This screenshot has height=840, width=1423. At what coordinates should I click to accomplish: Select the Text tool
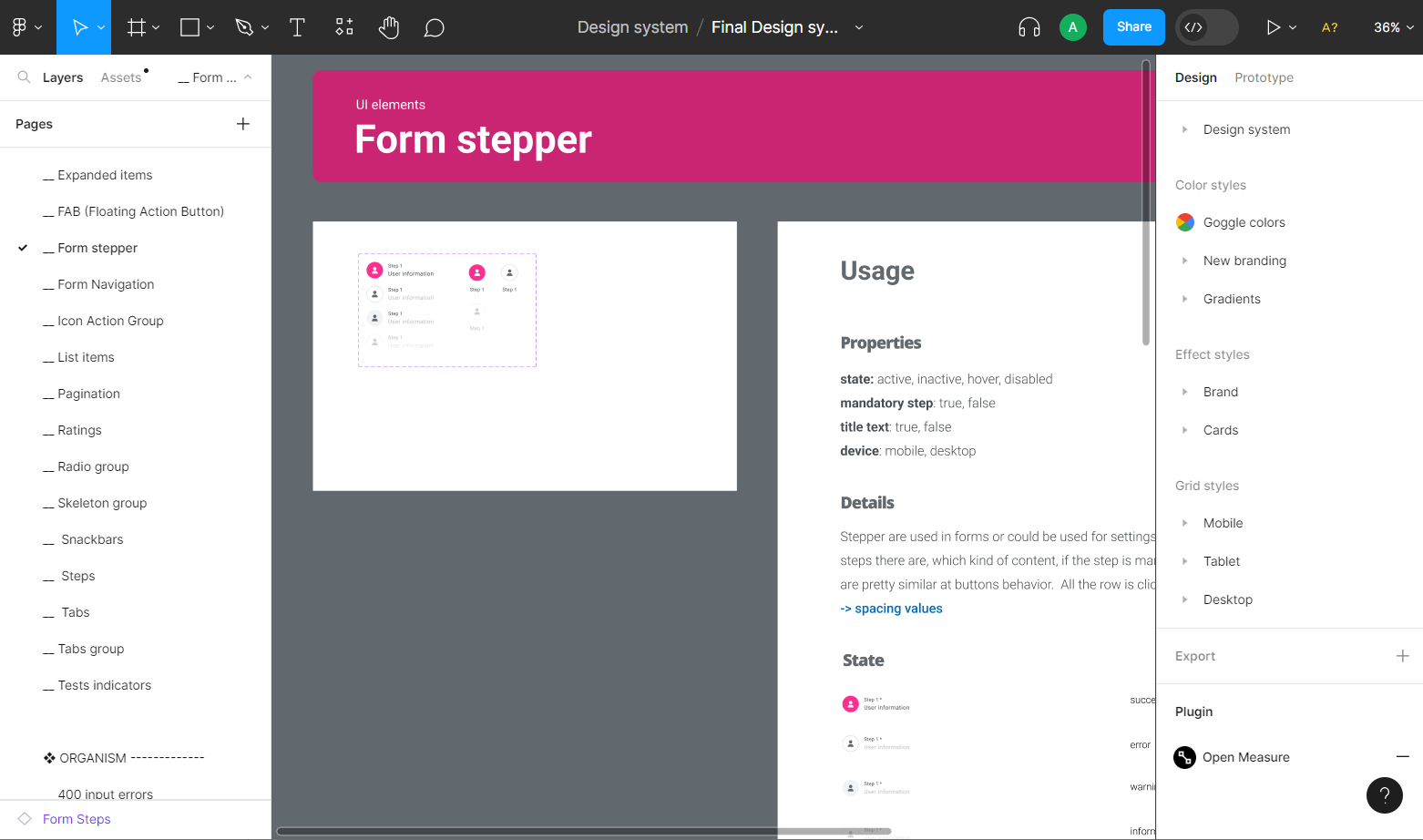(297, 27)
